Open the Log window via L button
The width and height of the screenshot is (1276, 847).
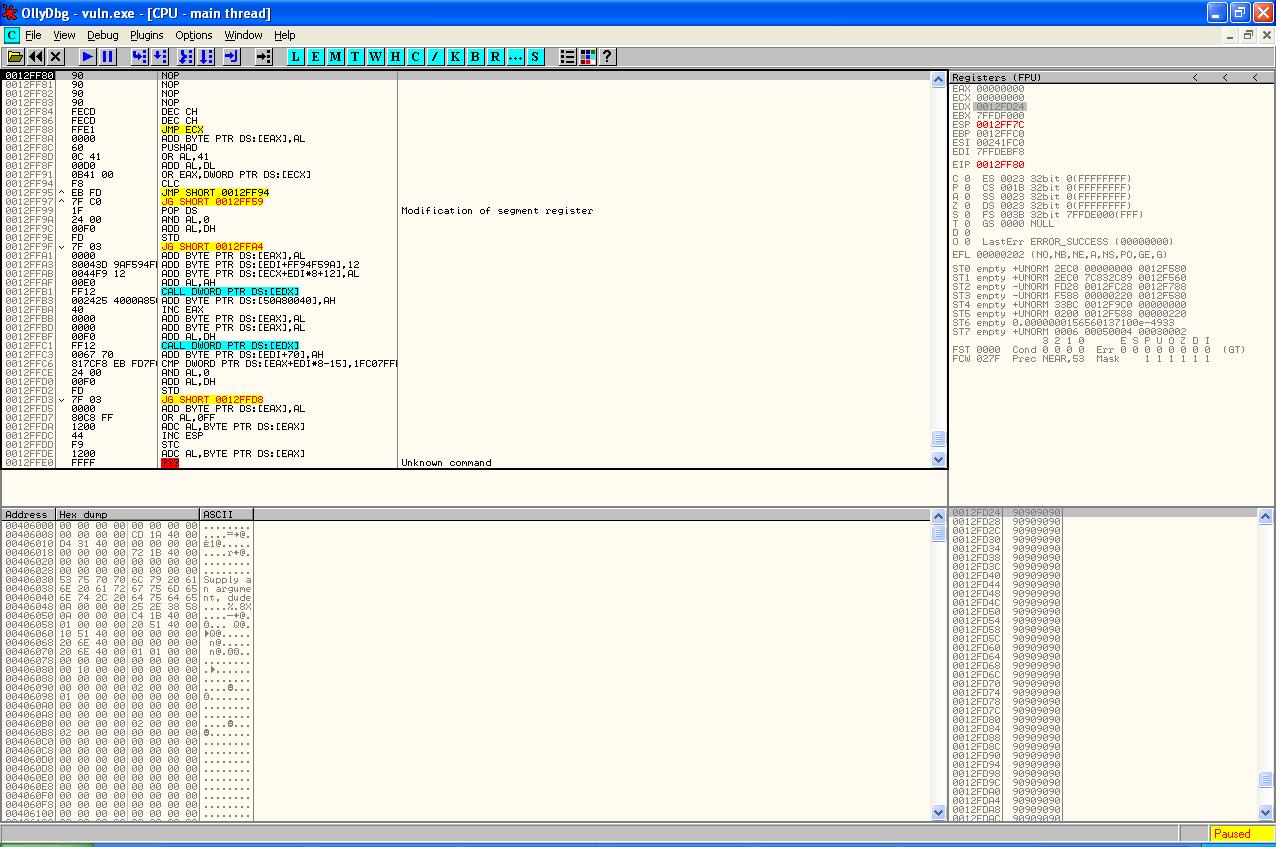(295, 57)
